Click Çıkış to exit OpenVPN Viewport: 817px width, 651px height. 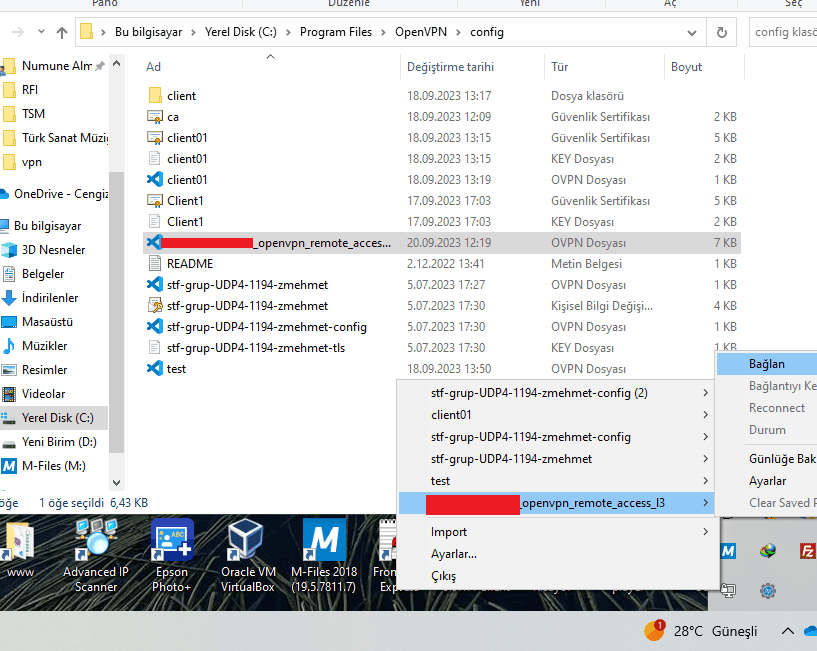click(443, 576)
